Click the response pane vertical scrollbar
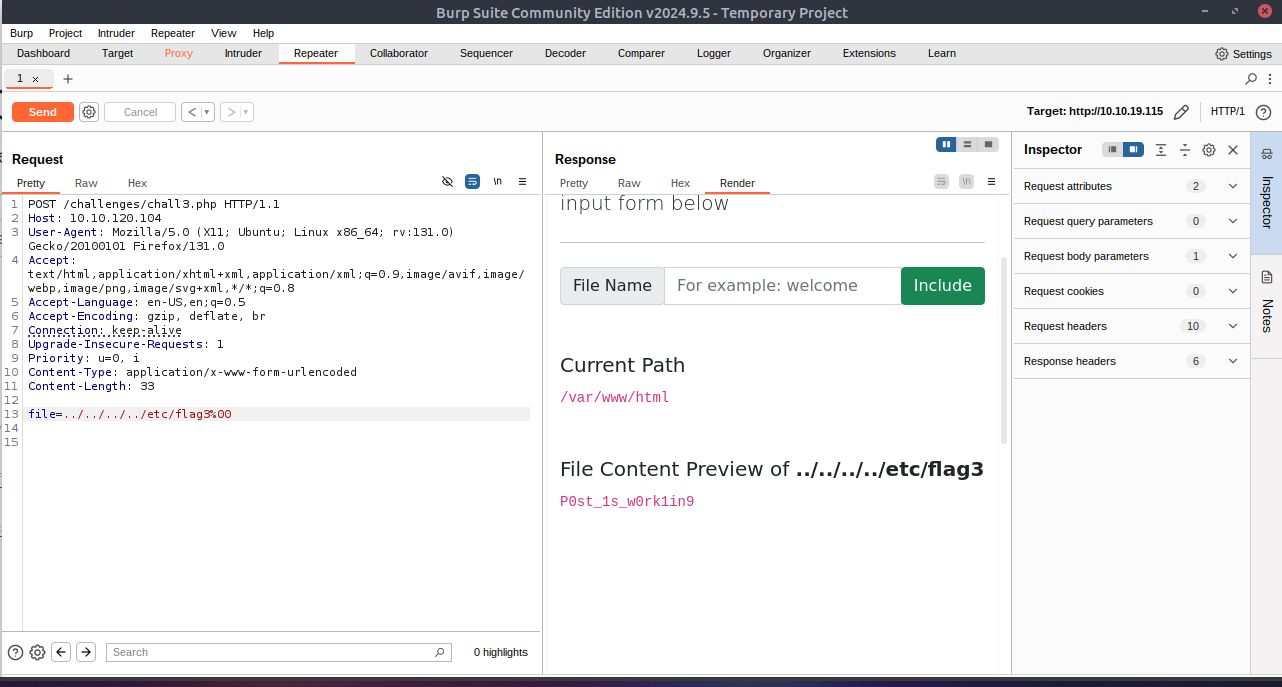Image resolution: width=1282 pixels, height=687 pixels. 1004,350
